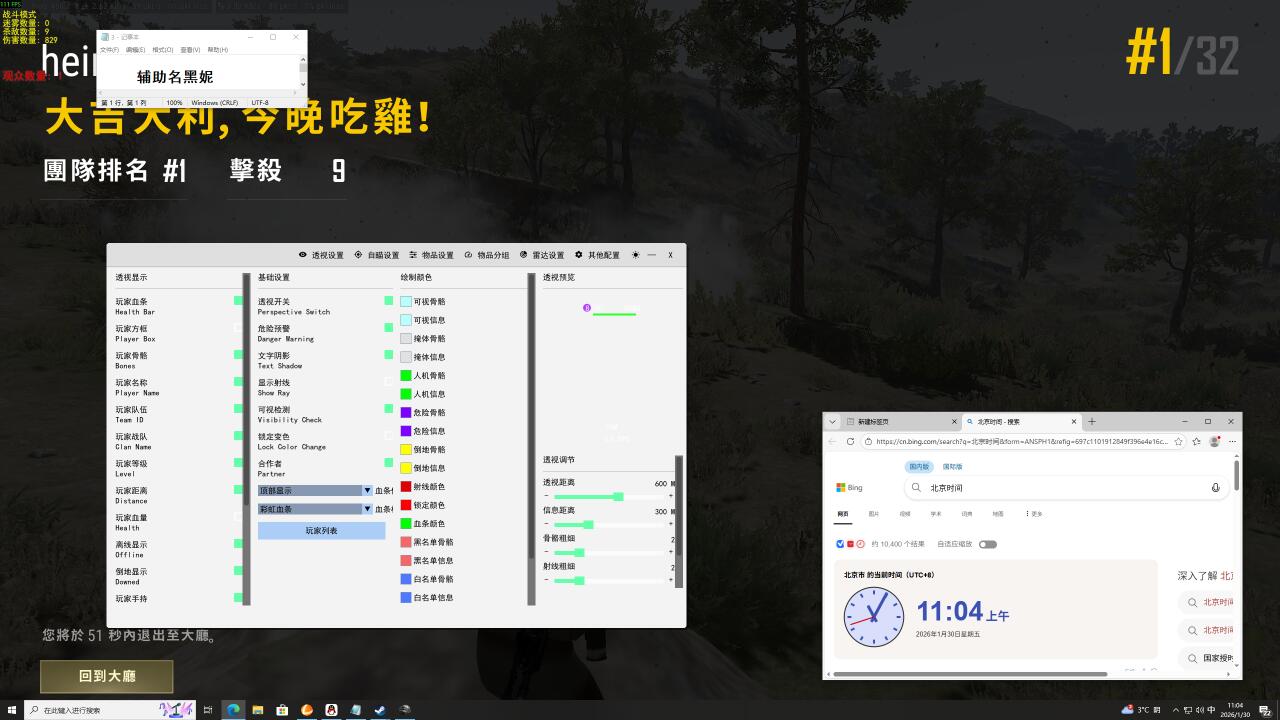Click the 回到大廳 button

tap(107, 676)
